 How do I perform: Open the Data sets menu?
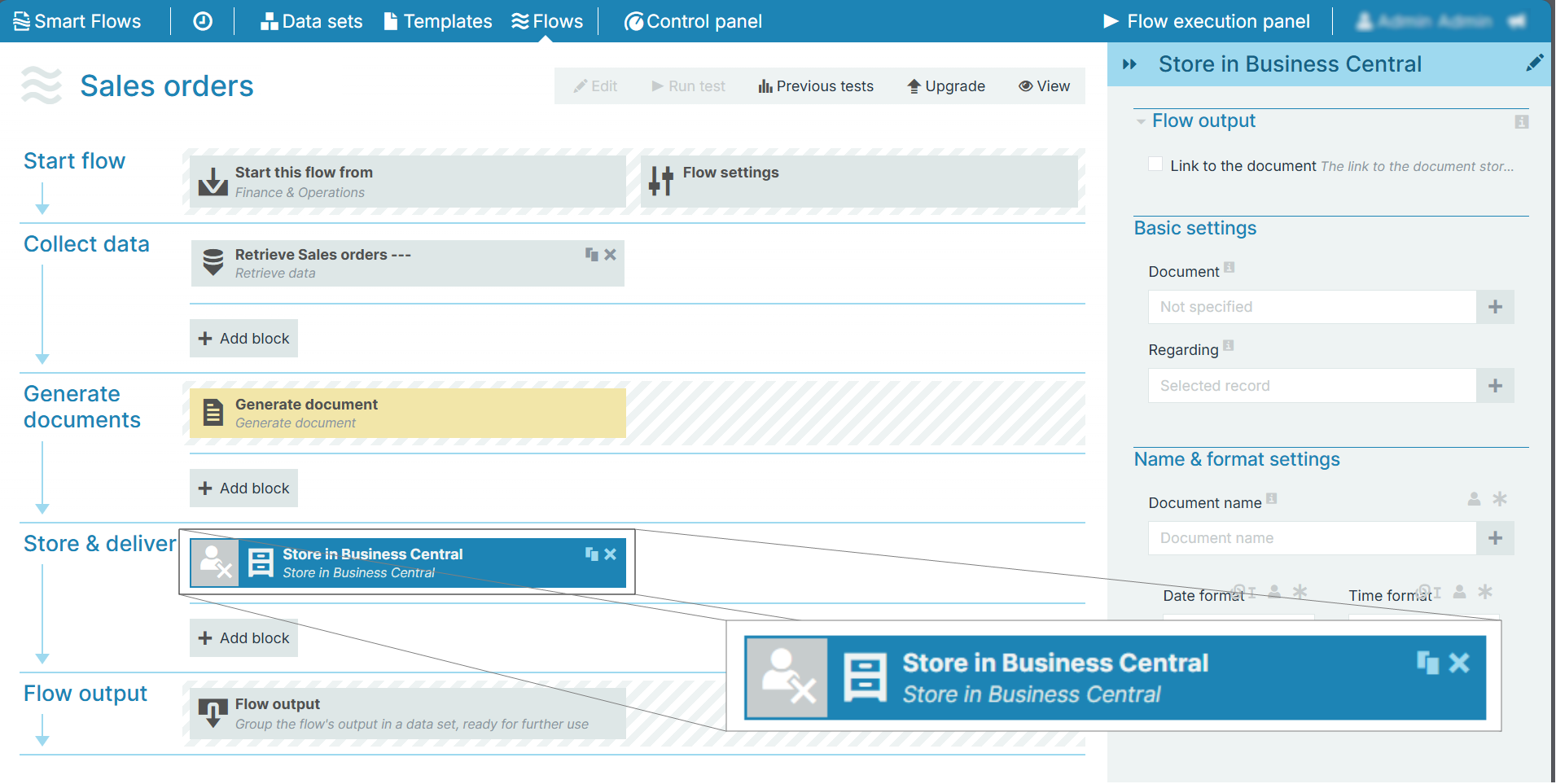tap(311, 21)
